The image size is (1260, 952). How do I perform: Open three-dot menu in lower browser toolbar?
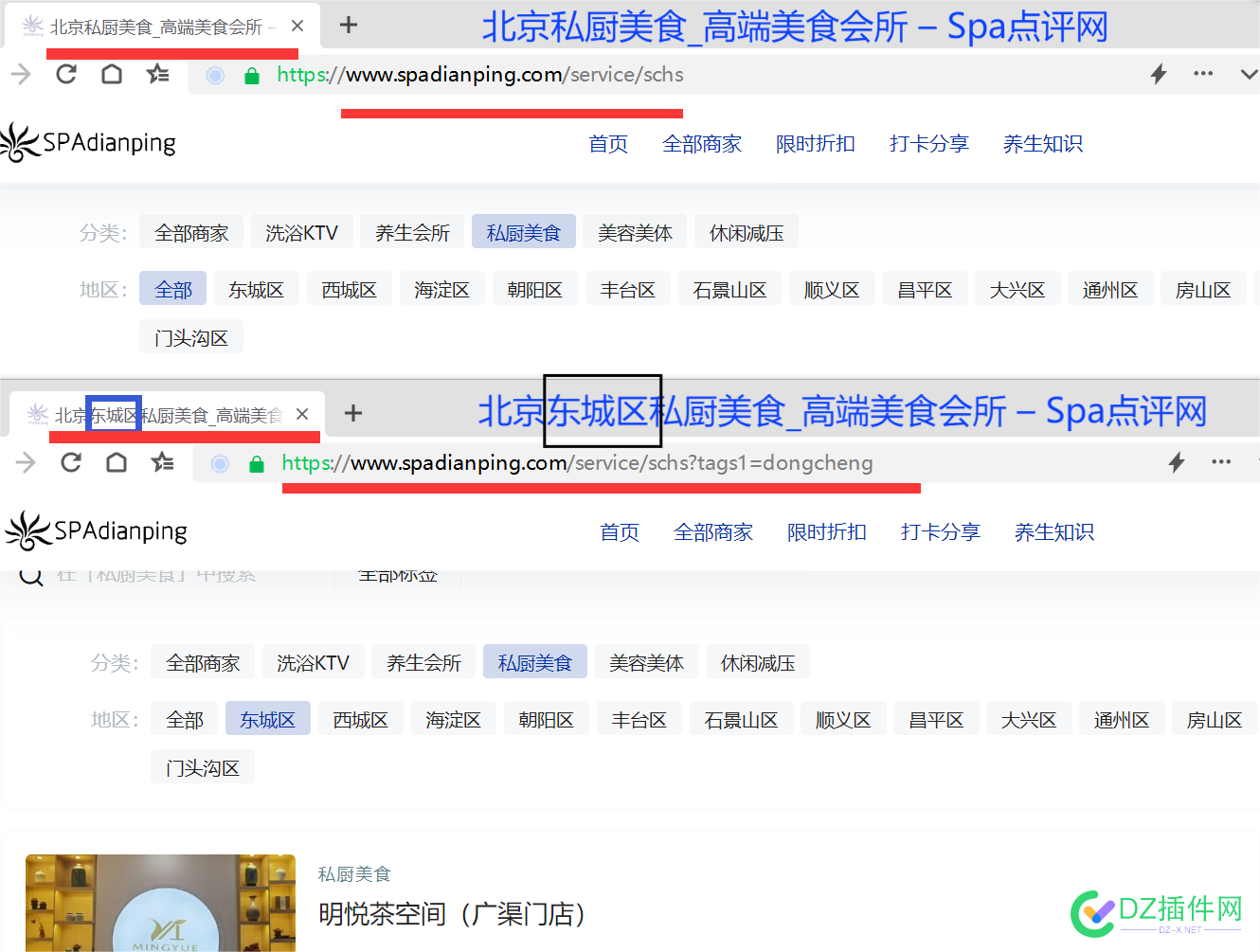click(1221, 461)
